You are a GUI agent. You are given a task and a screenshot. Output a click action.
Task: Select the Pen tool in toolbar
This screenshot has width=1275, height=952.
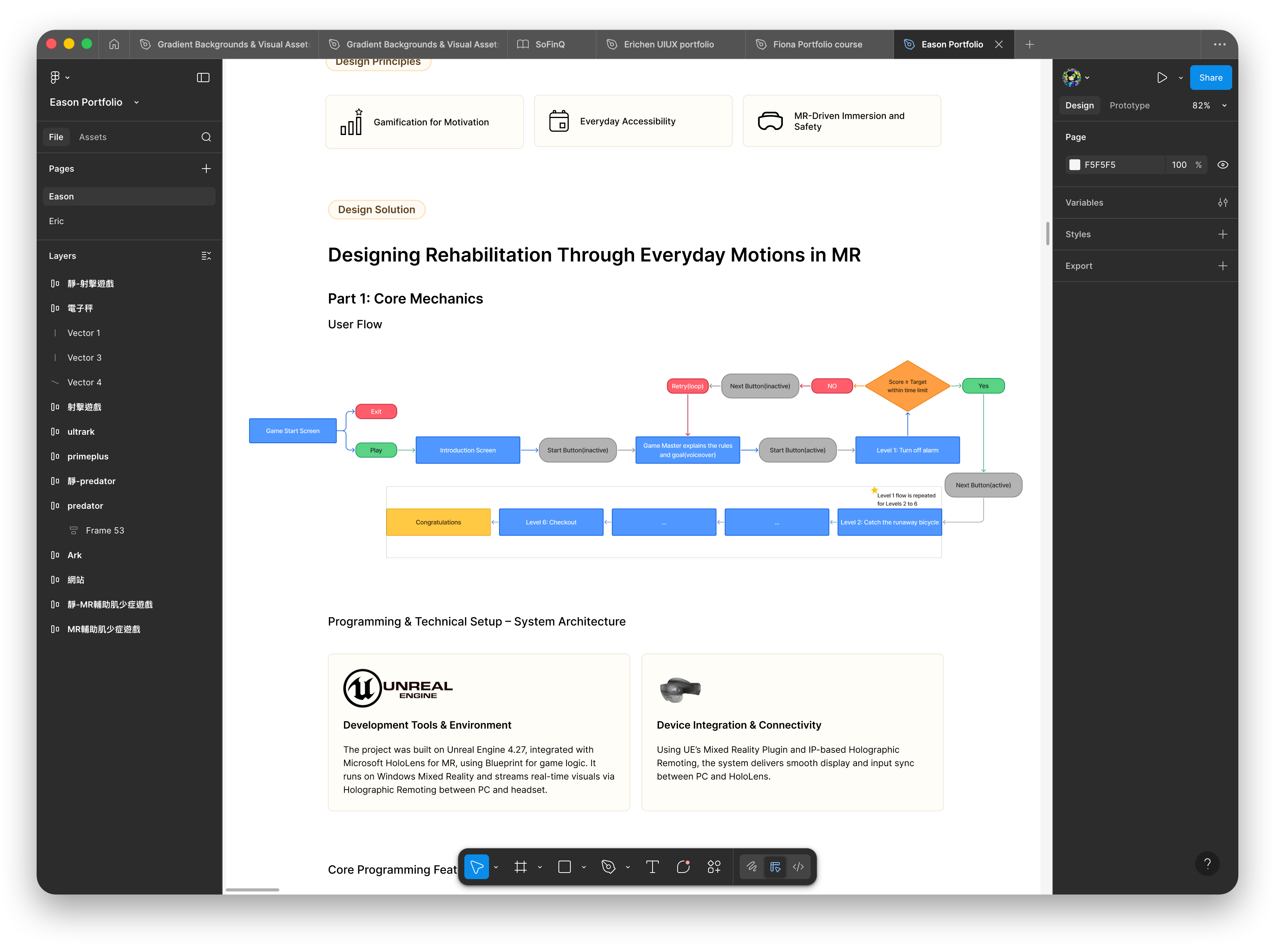[609, 867]
